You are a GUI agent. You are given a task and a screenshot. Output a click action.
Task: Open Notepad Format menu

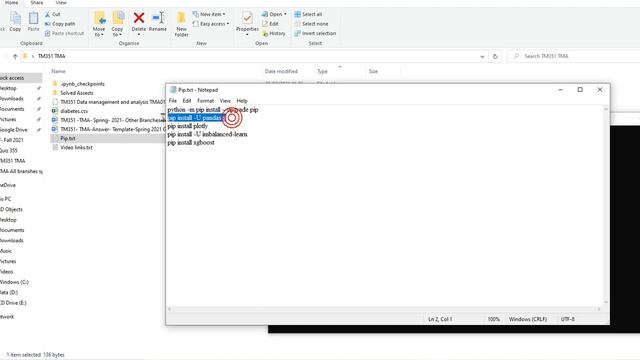point(205,100)
